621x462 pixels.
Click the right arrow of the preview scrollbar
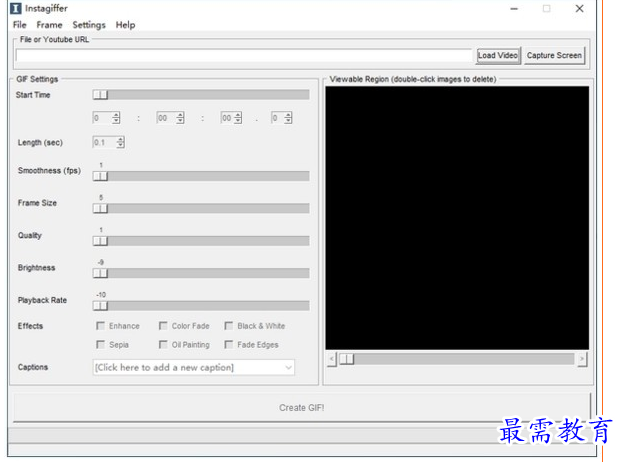(x=582, y=359)
